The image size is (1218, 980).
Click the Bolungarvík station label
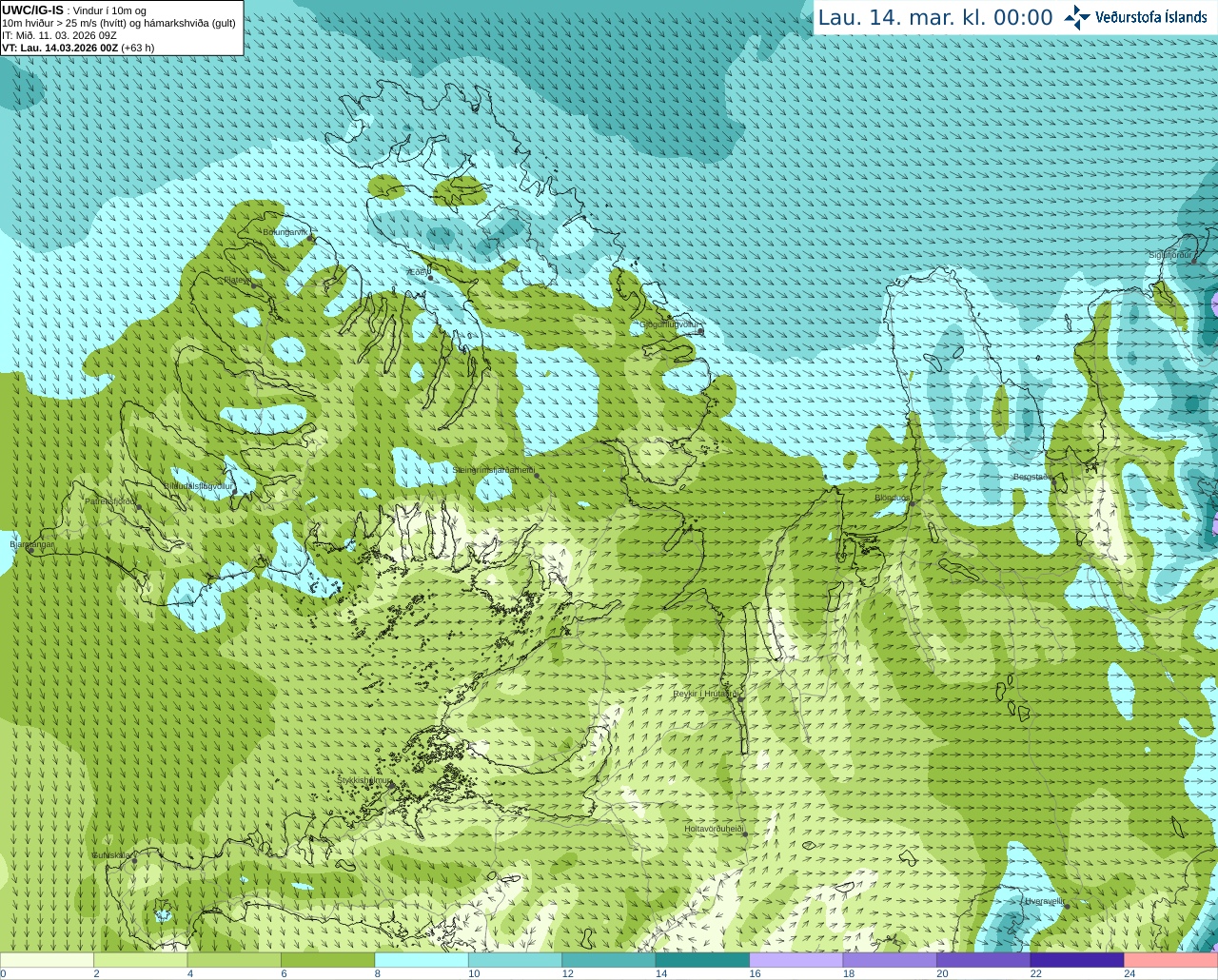[285, 232]
